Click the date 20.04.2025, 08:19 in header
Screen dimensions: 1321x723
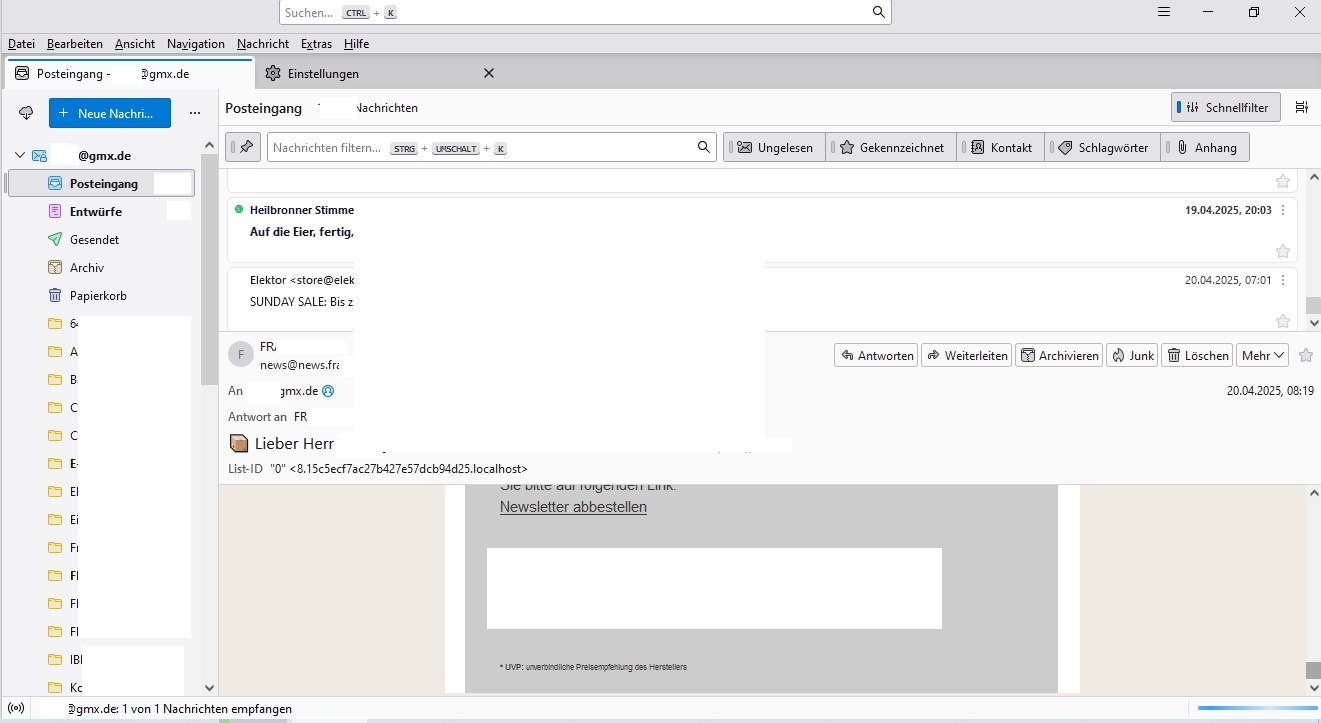[x=1270, y=391]
